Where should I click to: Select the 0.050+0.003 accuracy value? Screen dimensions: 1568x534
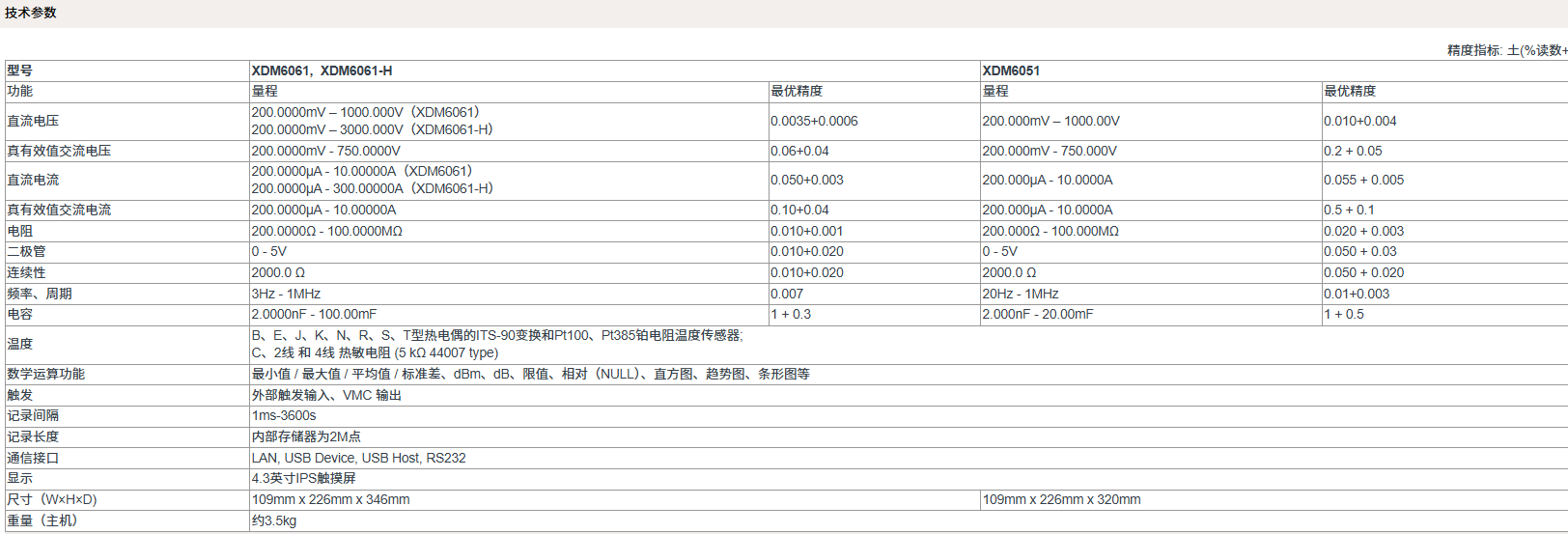coord(807,180)
